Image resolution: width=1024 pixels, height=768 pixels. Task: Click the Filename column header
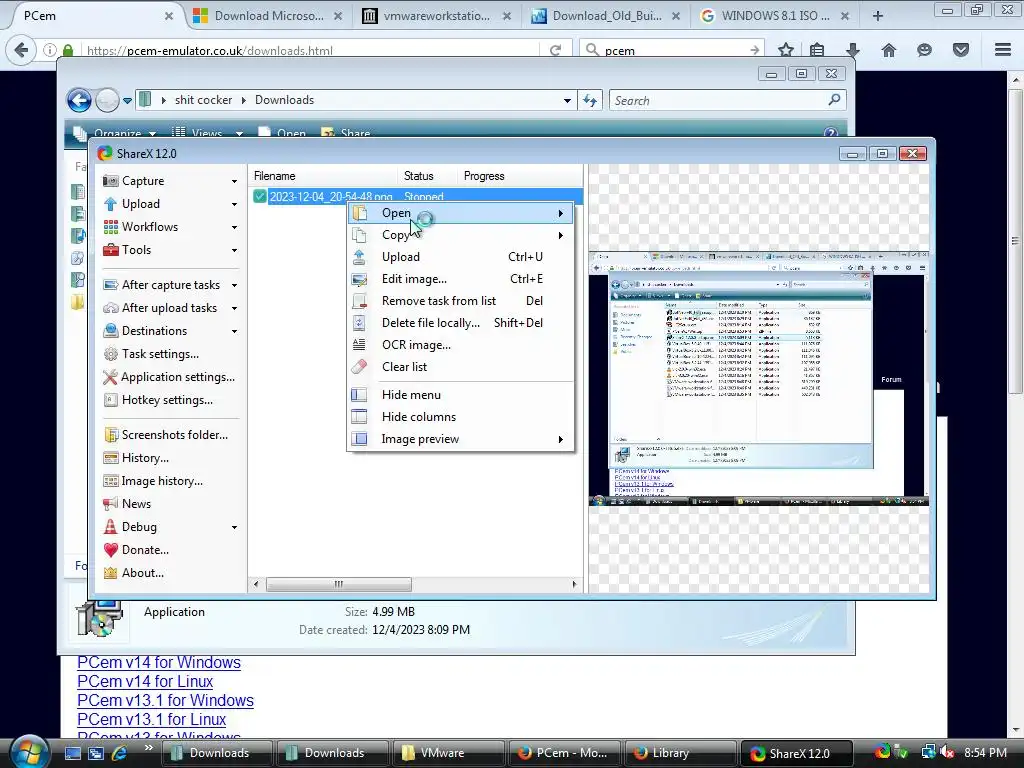coord(323,176)
